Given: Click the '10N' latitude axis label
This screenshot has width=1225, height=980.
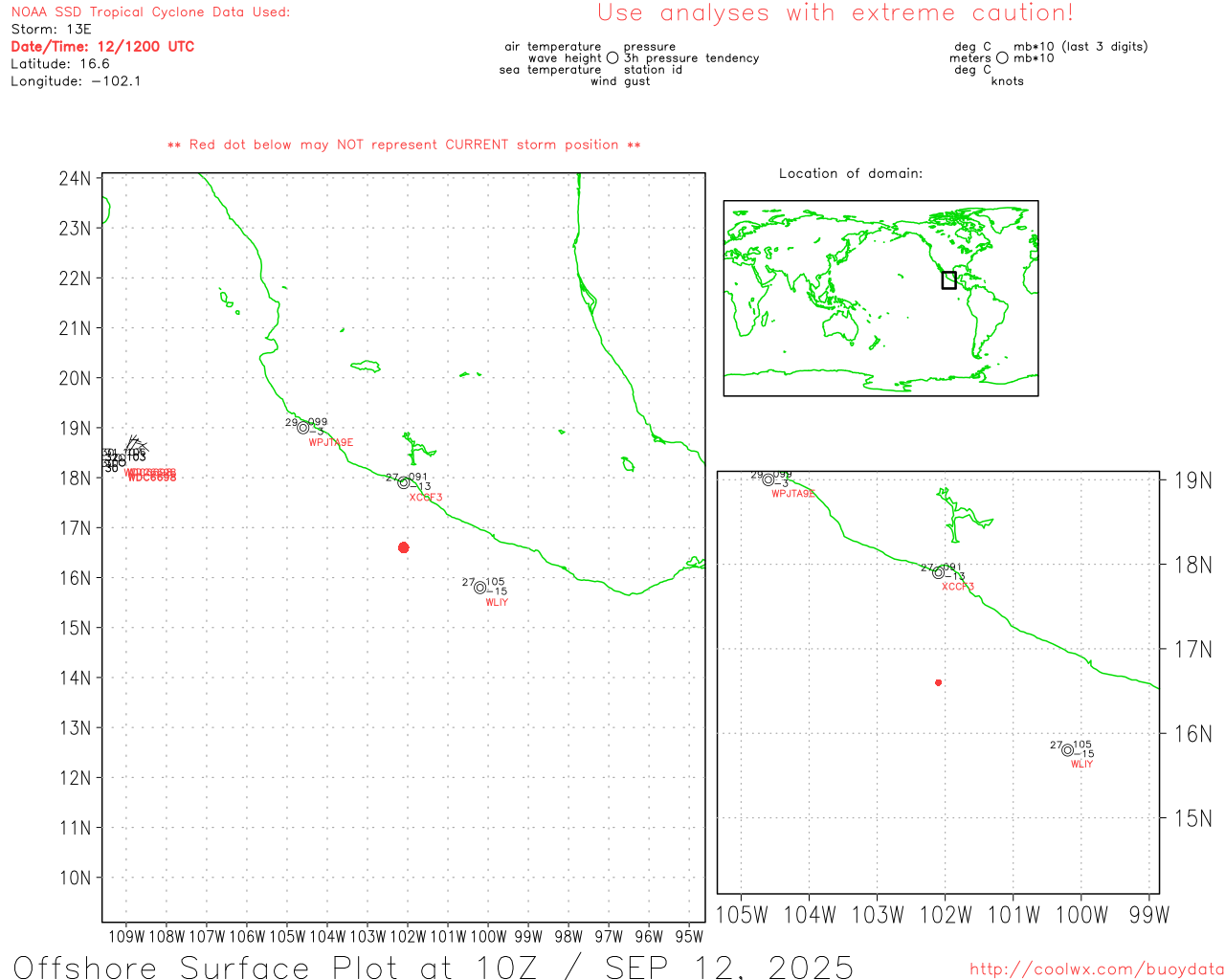Looking at the screenshot, I should tap(75, 878).
